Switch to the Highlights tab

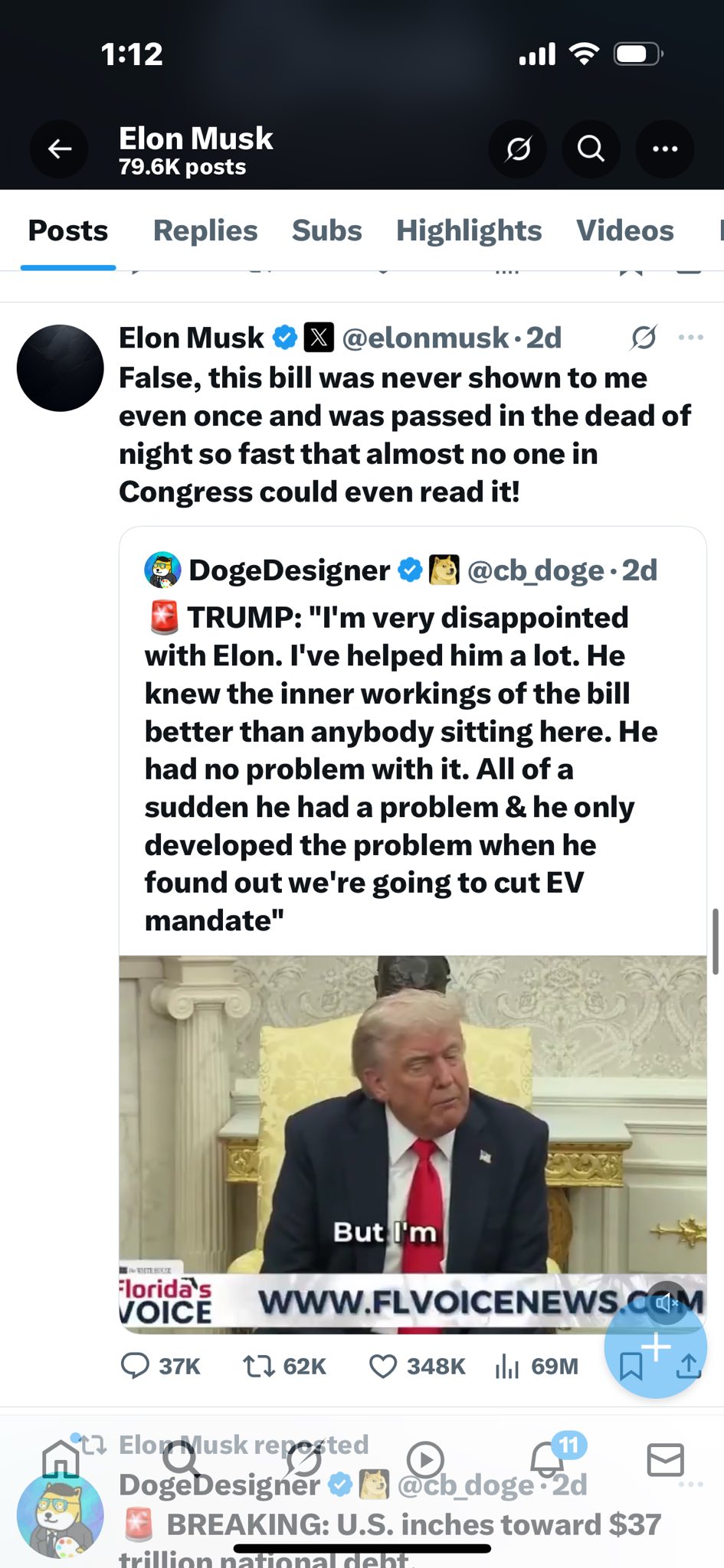pyautogui.click(x=468, y=230)
